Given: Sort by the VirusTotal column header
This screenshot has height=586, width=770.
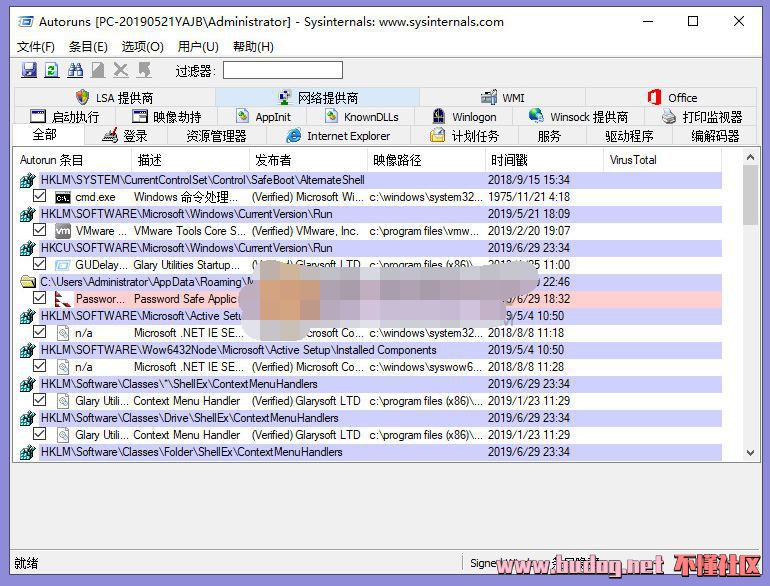Looking at the screenshot, I should [662, 160].
